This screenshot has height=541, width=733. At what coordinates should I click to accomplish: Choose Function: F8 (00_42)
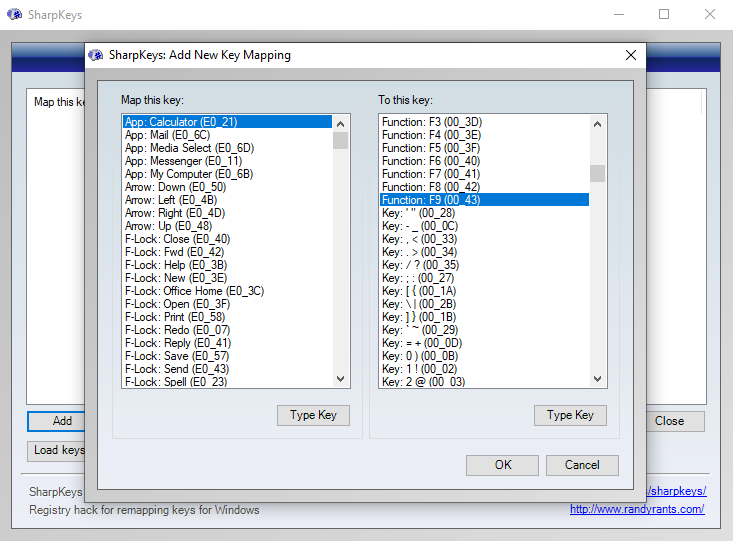[484, 187]
